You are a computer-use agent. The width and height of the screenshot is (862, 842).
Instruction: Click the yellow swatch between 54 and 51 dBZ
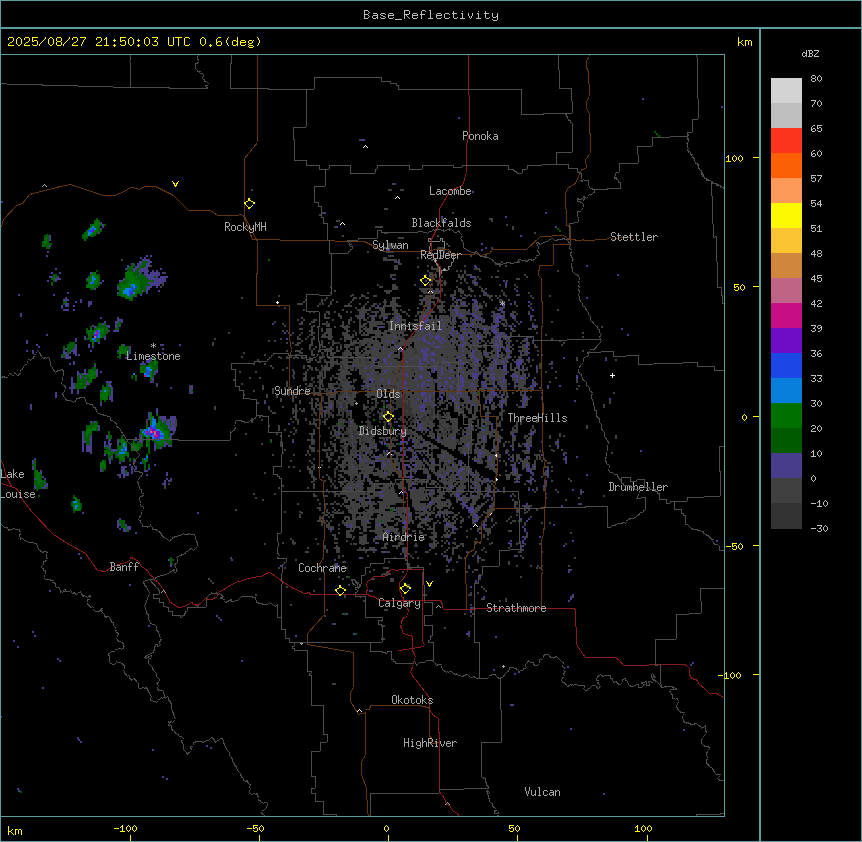tap(786, 215)
